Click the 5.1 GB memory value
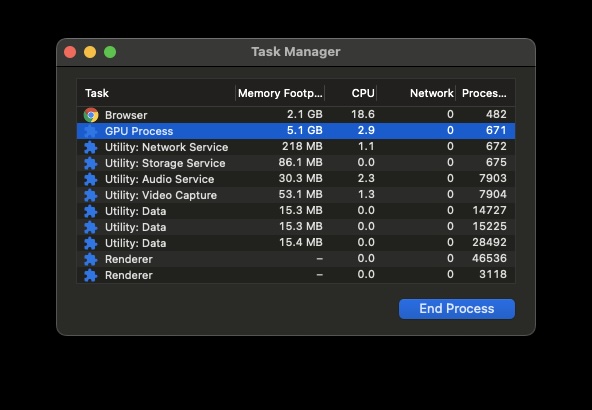This screenshot has height=410, width=592. pyautogui.click(x=305, y=130)
